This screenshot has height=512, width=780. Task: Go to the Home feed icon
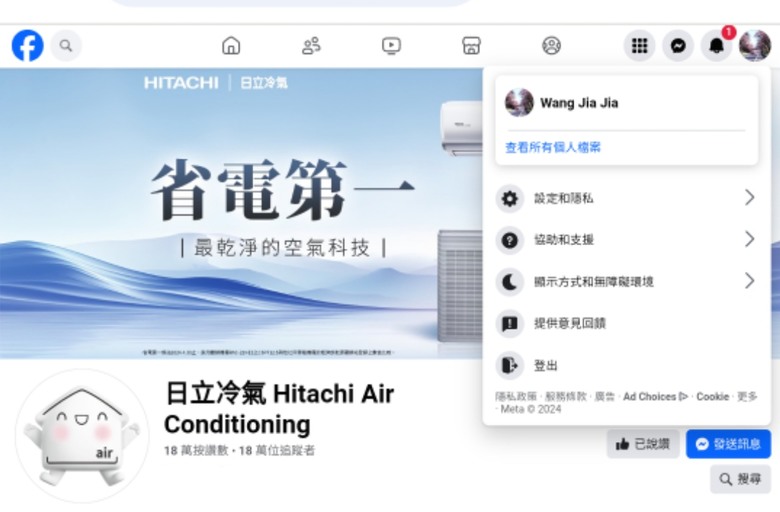[231, 46]
